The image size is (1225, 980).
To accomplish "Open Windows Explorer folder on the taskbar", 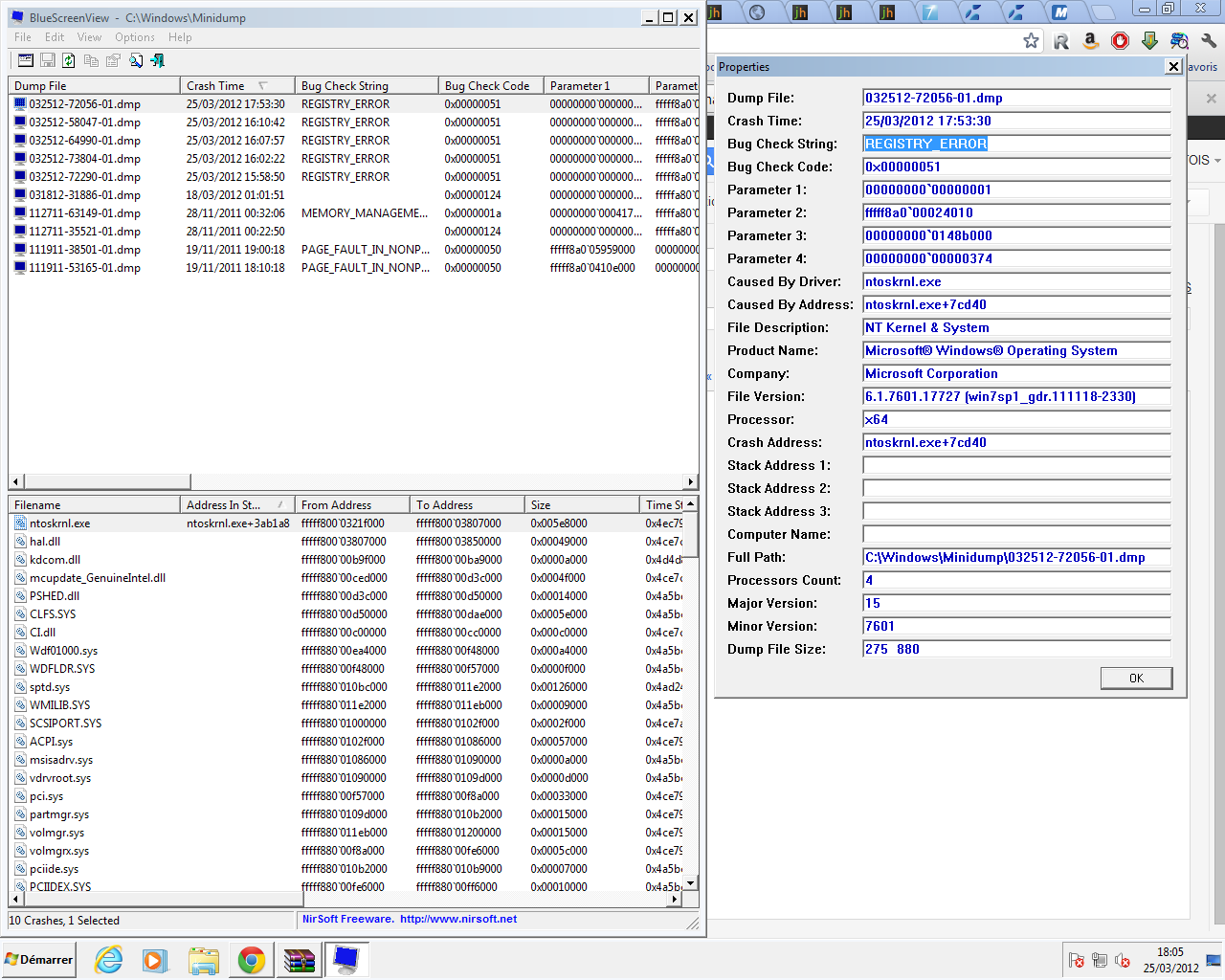I will pos(203,959).
